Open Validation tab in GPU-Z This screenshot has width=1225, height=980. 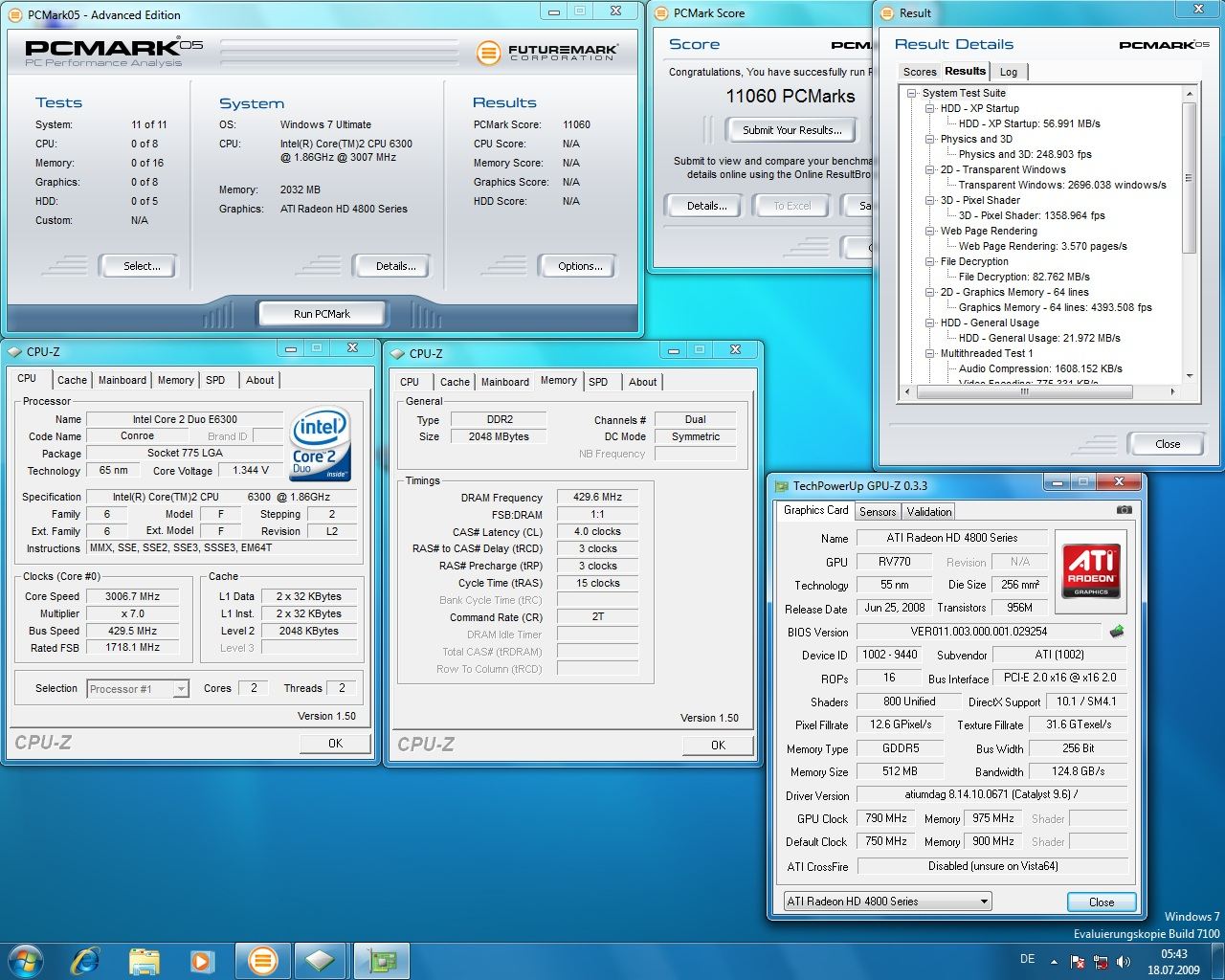coord(929,512)
